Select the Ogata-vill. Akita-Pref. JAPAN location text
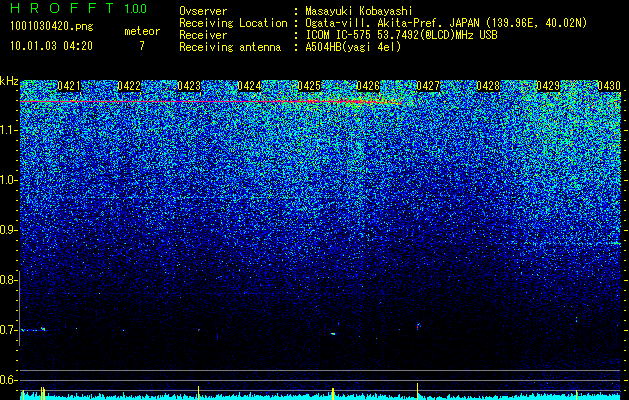 [x=446, y=23]
